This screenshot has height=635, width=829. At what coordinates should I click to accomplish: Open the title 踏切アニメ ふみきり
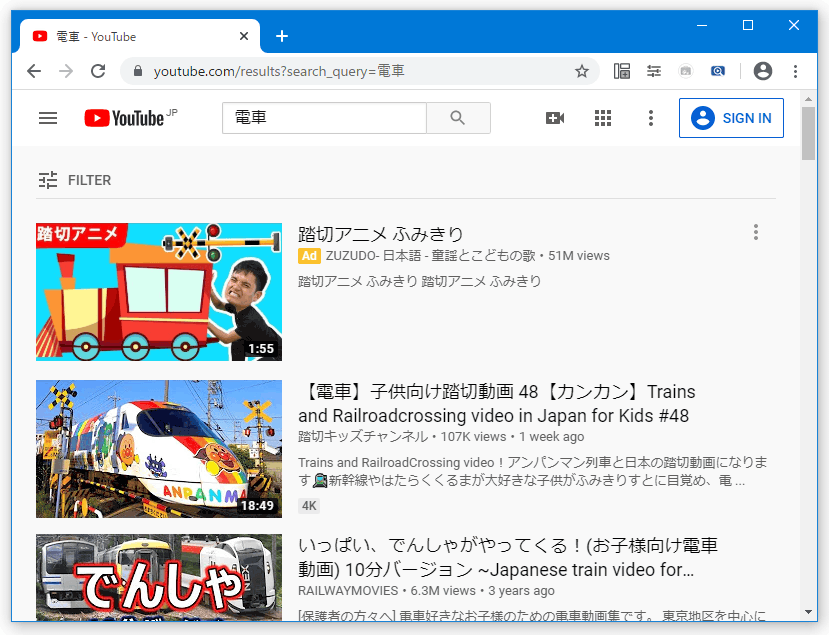(x=381, y=234)
